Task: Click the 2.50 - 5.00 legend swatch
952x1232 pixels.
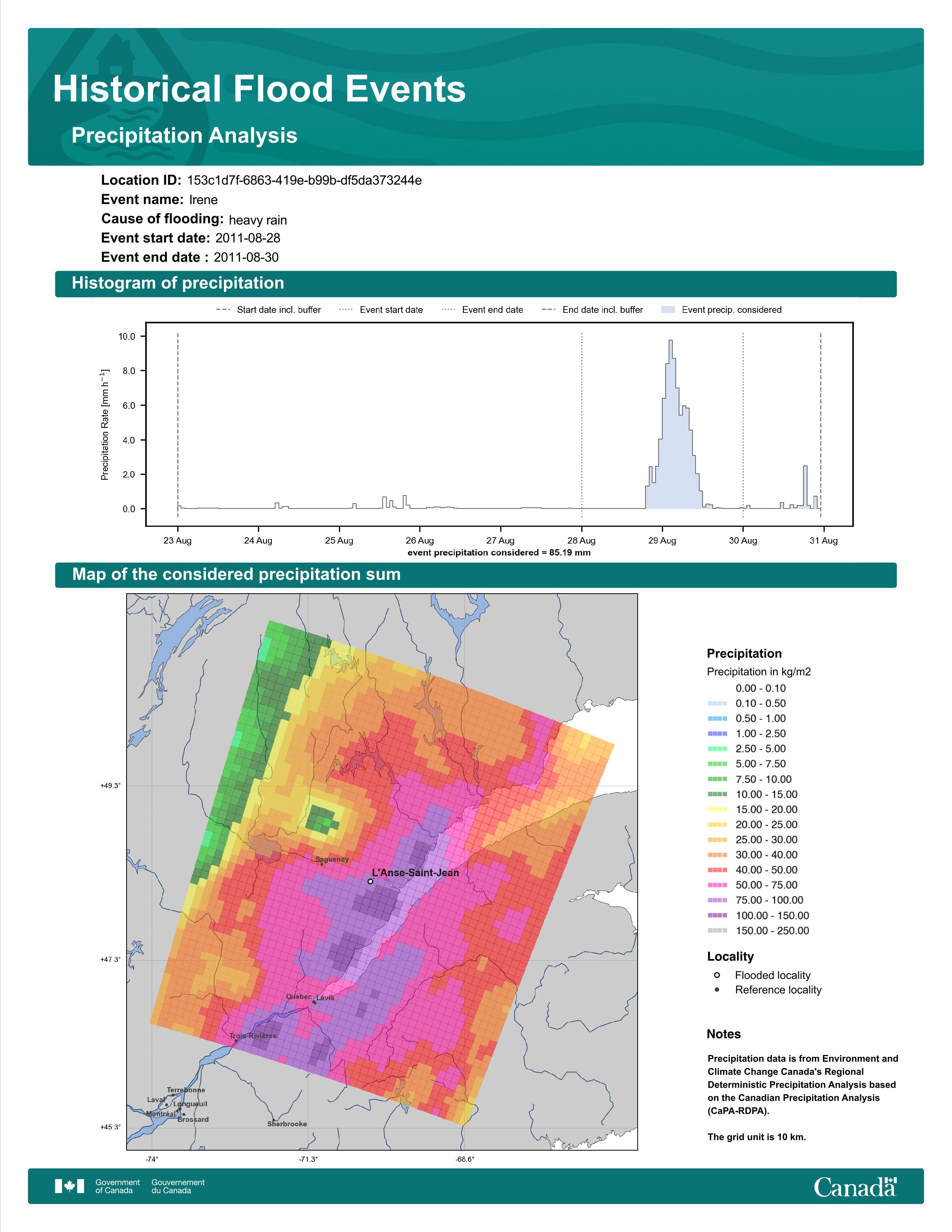Action: click(717, 749)
